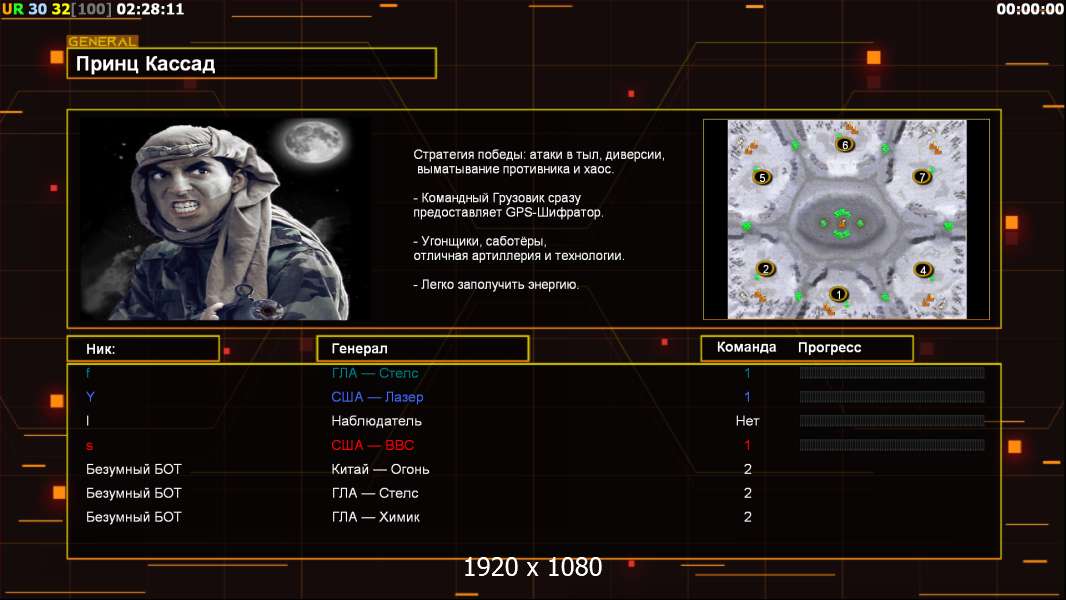
Task: Click the 'Команда' column header
Action: (746, 347)
